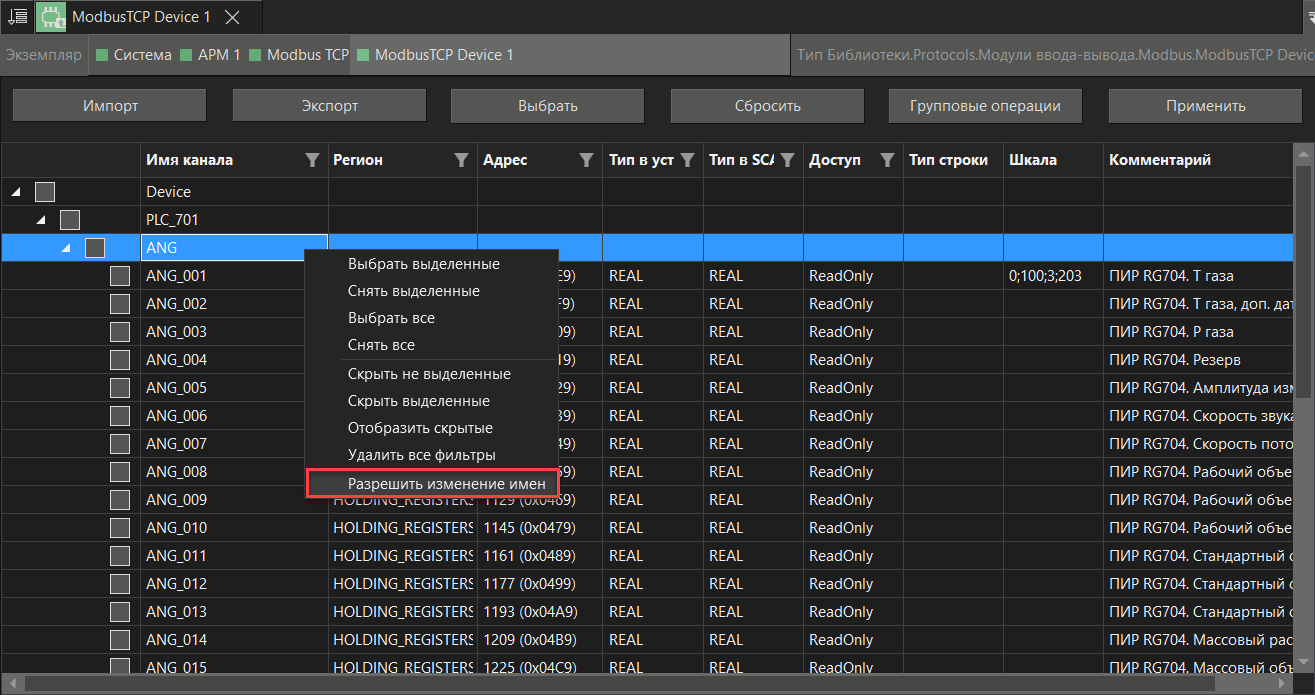This screenshot has height=695, width=1315.
Task: Open the Доступ column filter
Action: [x=887, y=160]
